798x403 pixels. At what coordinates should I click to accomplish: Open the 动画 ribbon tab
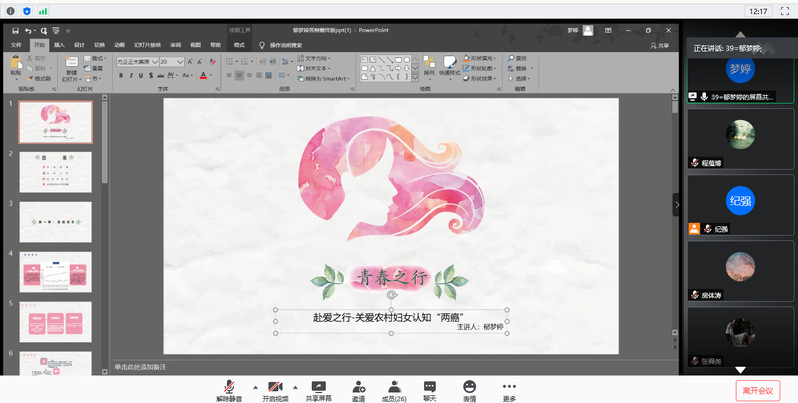[119, 45]
